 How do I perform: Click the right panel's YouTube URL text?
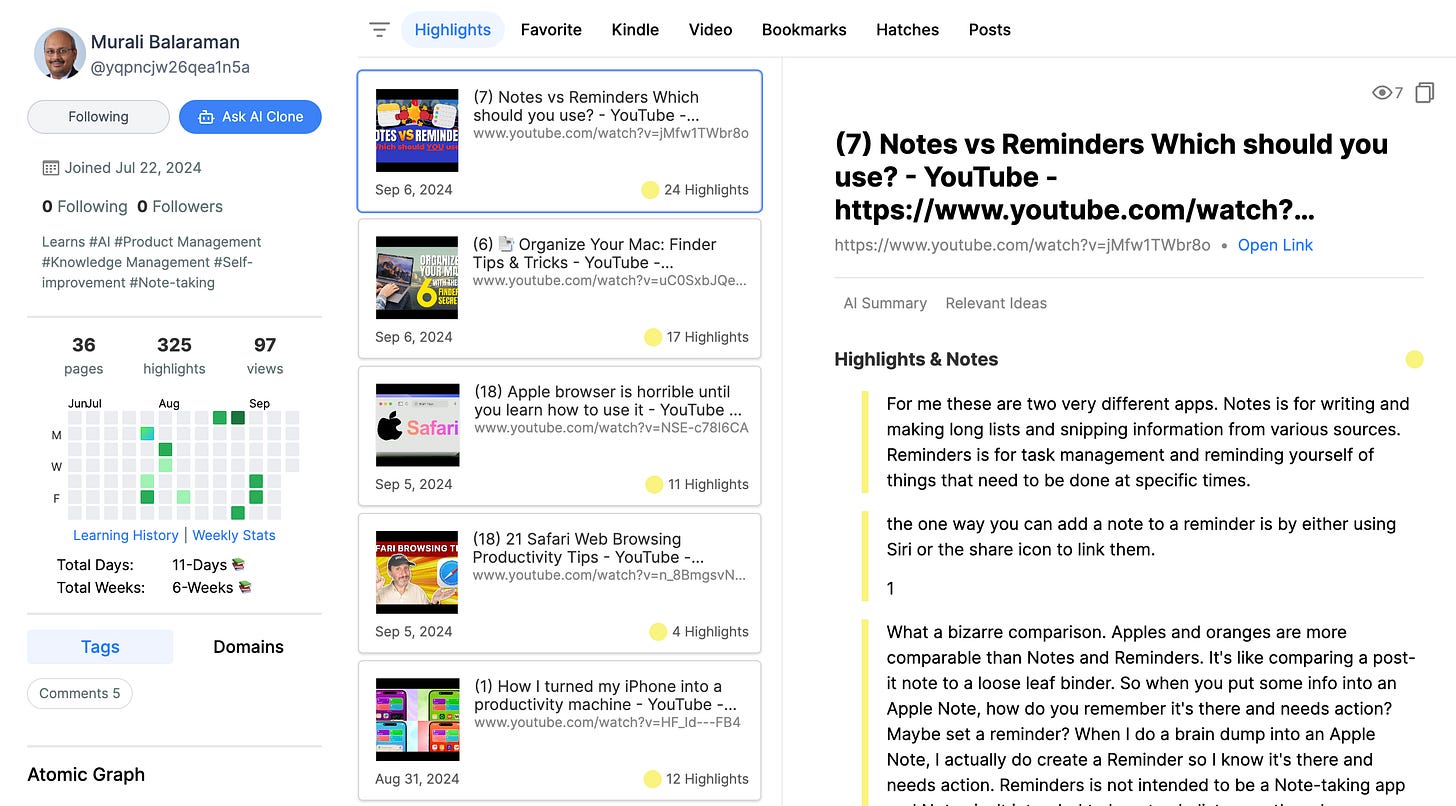click(x=1022, y=245)
